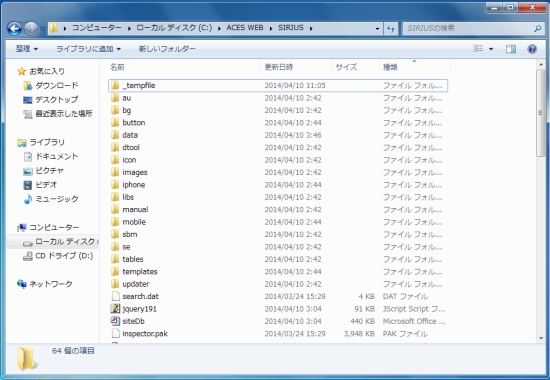Screen dimensions: 550x380
Task: Select the iphone folder icon
Action: (115, 185)
